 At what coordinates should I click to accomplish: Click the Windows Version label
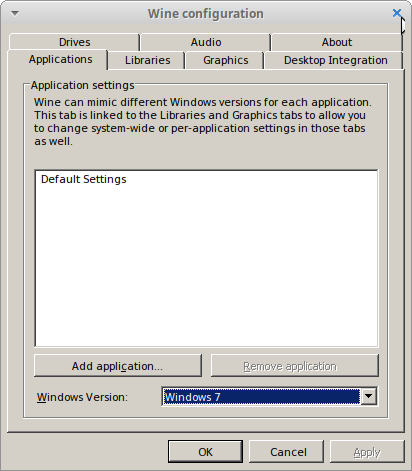[82, 397]
